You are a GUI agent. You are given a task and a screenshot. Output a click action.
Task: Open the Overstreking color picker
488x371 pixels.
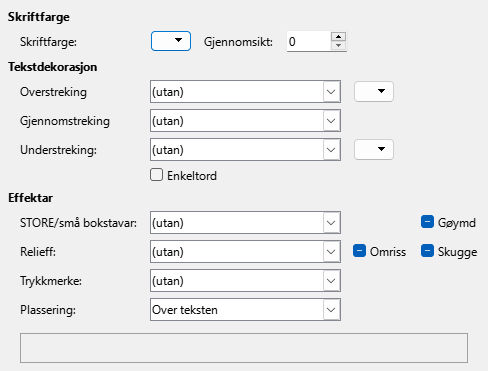(x=374, y=91)
